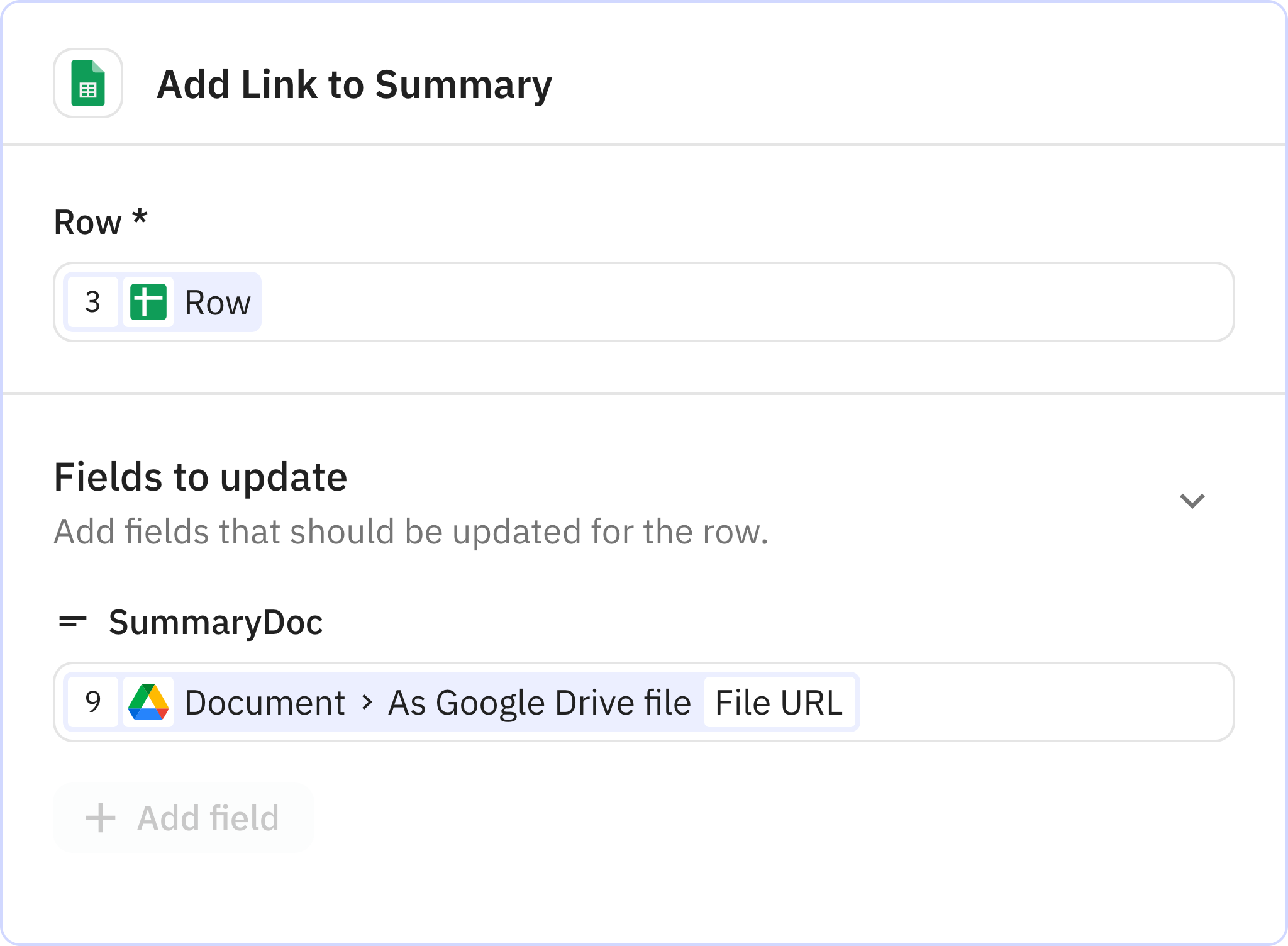Click the green spreadsheet icon on the Row token
Viewport: 1288px width, 946px height.
(148, 303)
